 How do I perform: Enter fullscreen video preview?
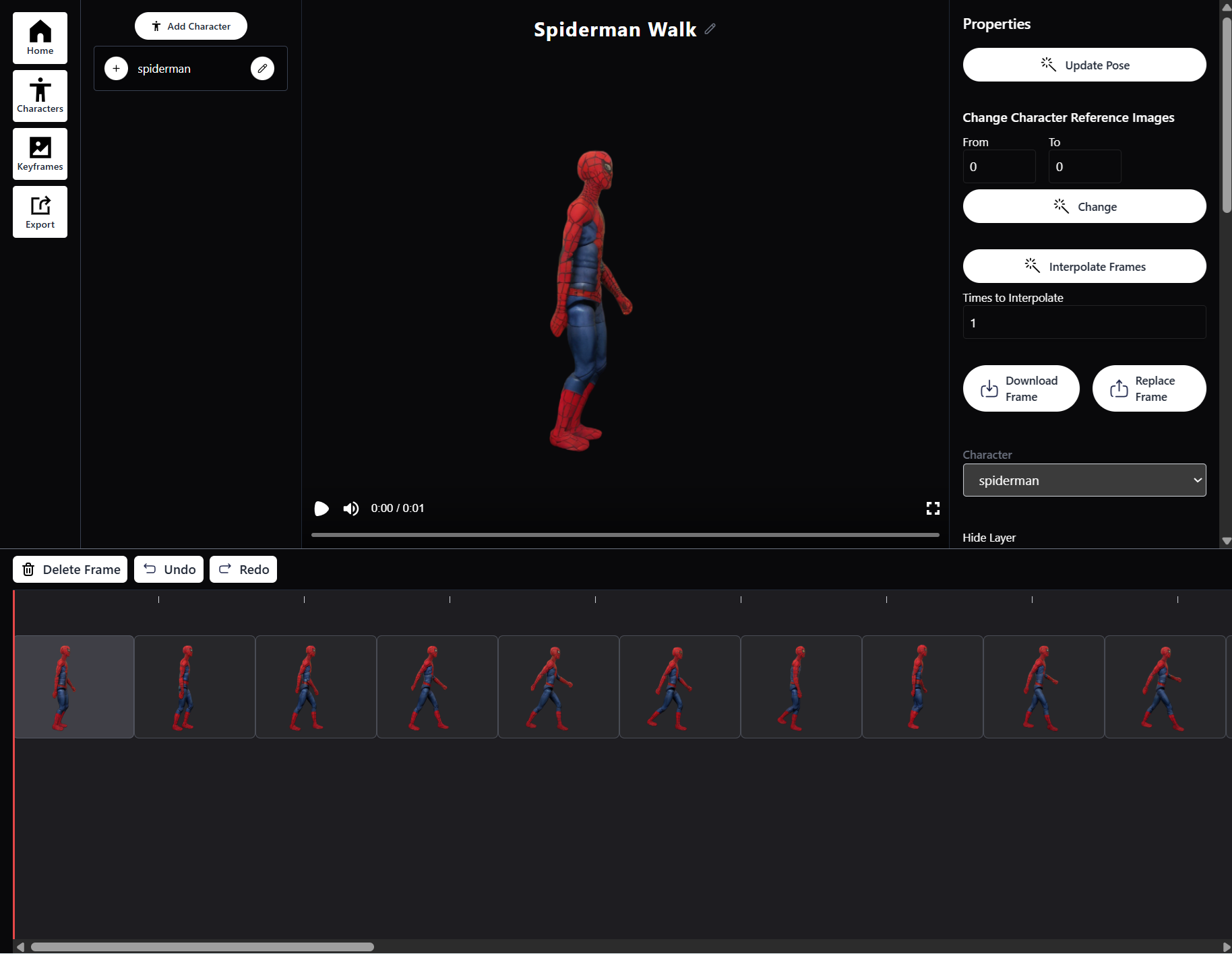click(x=933, y=509)
